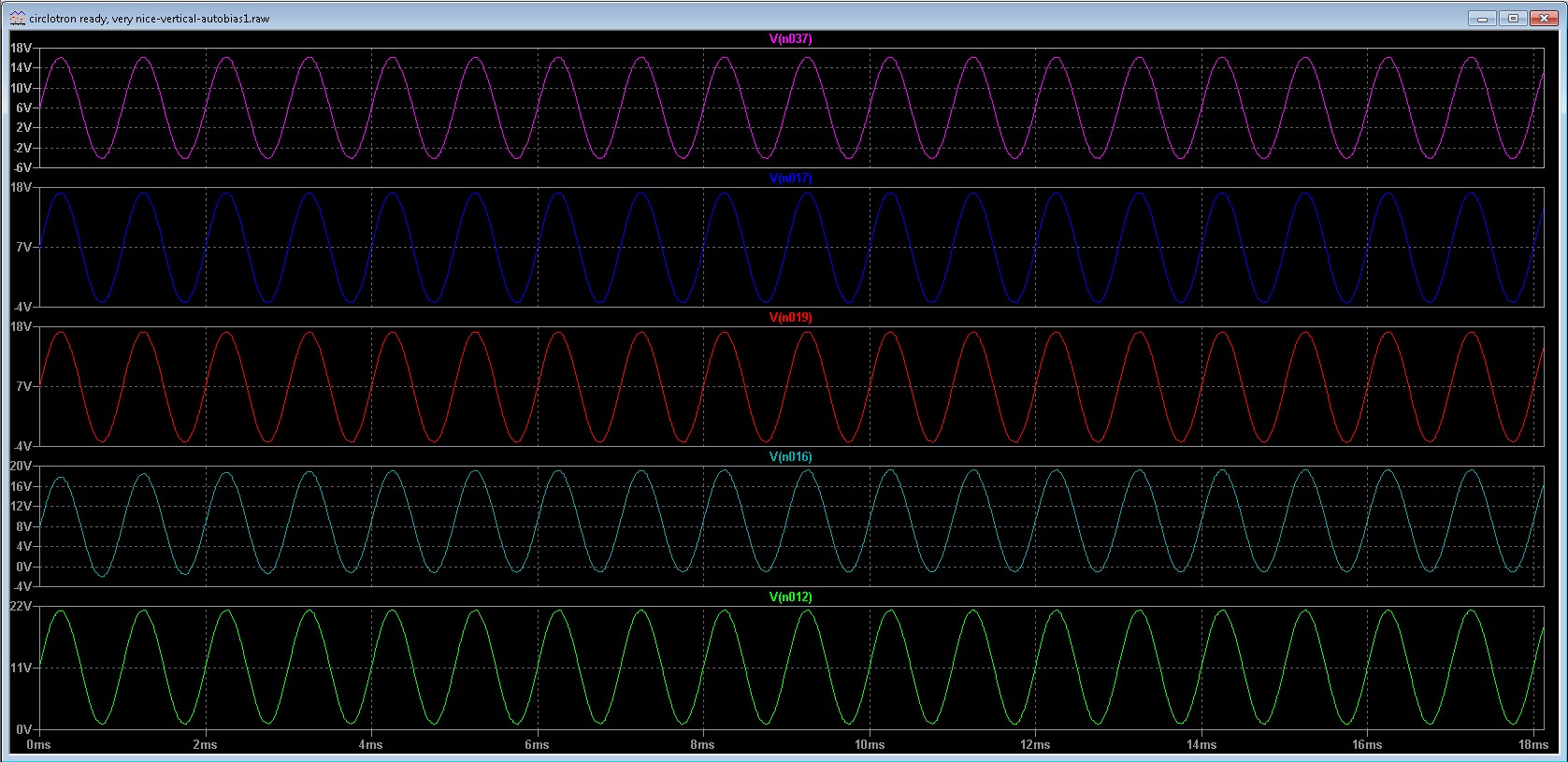Click the 2ms label on the time axis
This screenshot has height=762, width=1568.
[x=205, y=745]
